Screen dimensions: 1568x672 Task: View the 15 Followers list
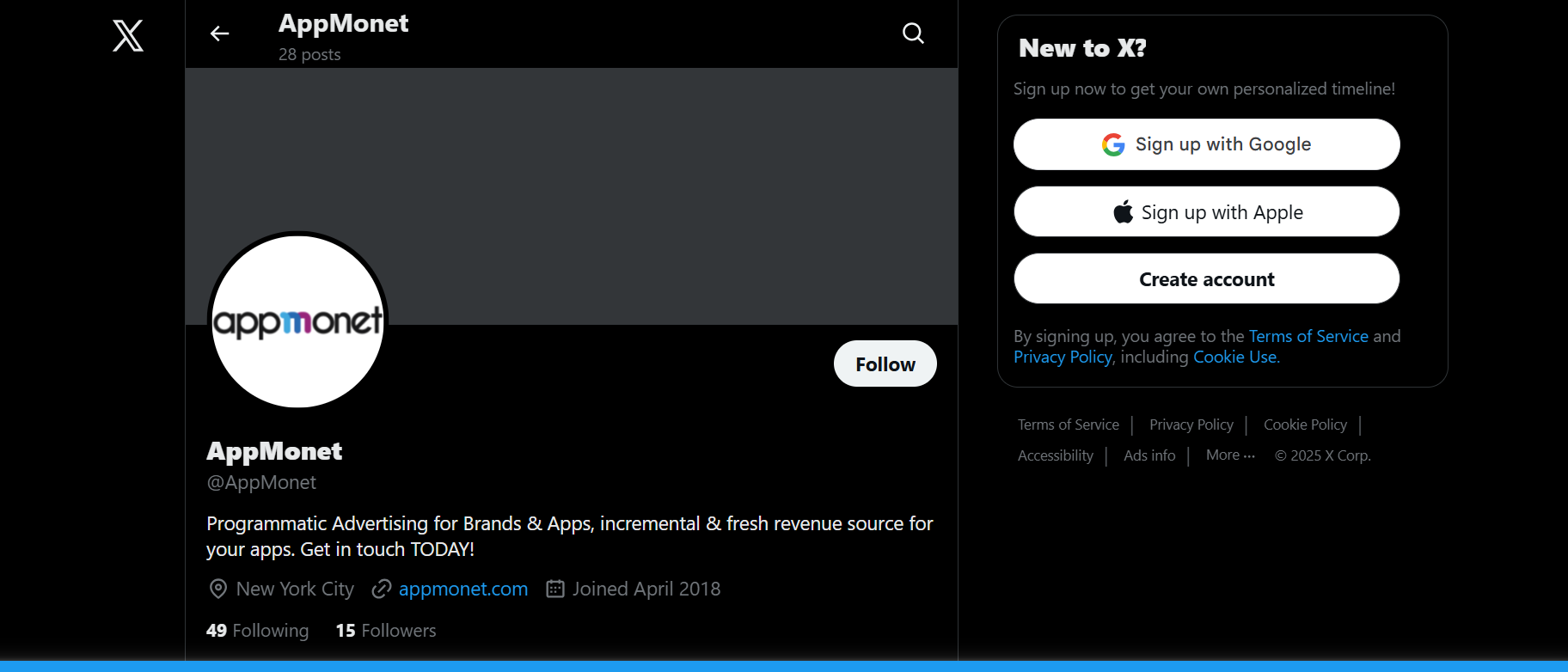pyautogui.click(x=386, y=631)
